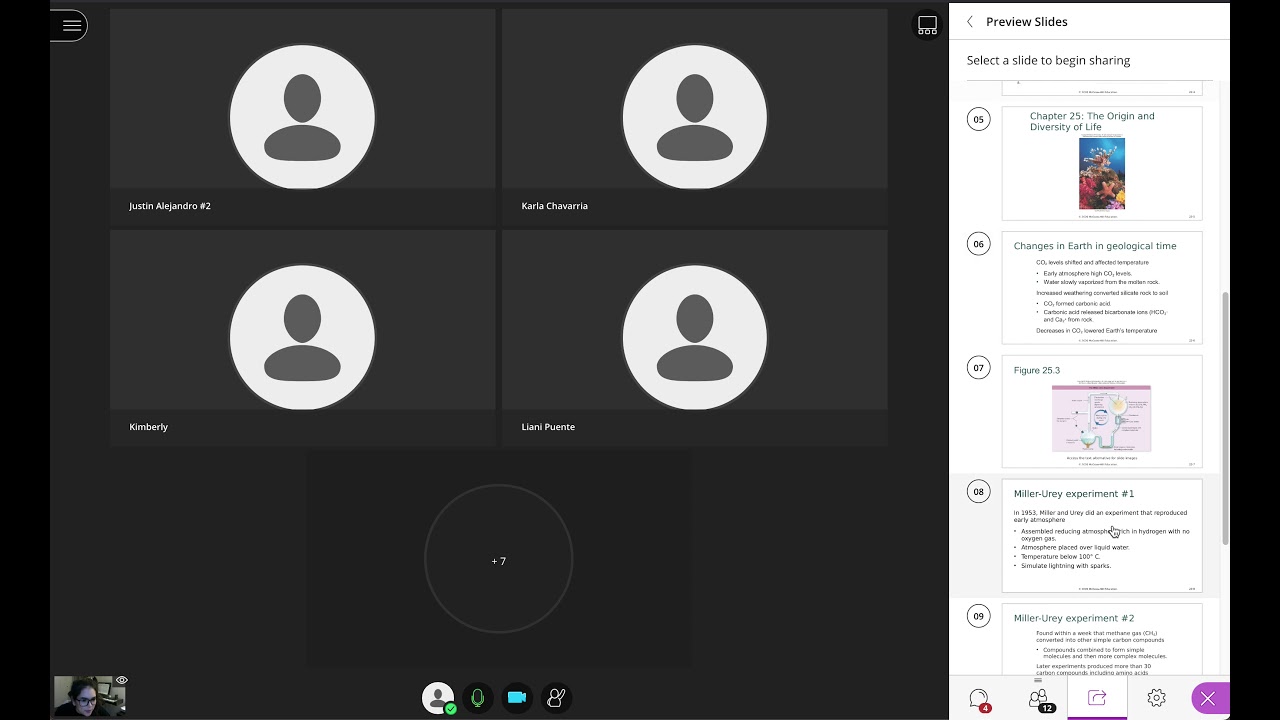Click the slide number 05 badge

pos(978,119)
